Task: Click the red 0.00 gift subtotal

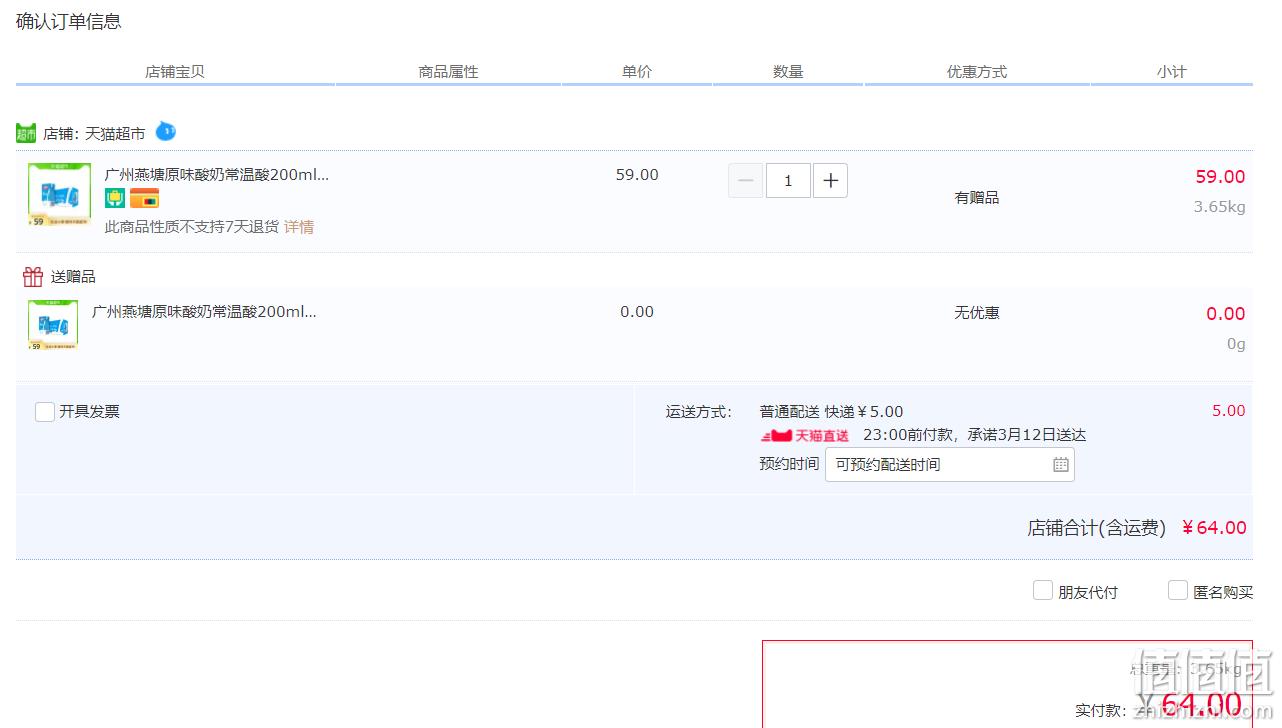Action: 1225,314
